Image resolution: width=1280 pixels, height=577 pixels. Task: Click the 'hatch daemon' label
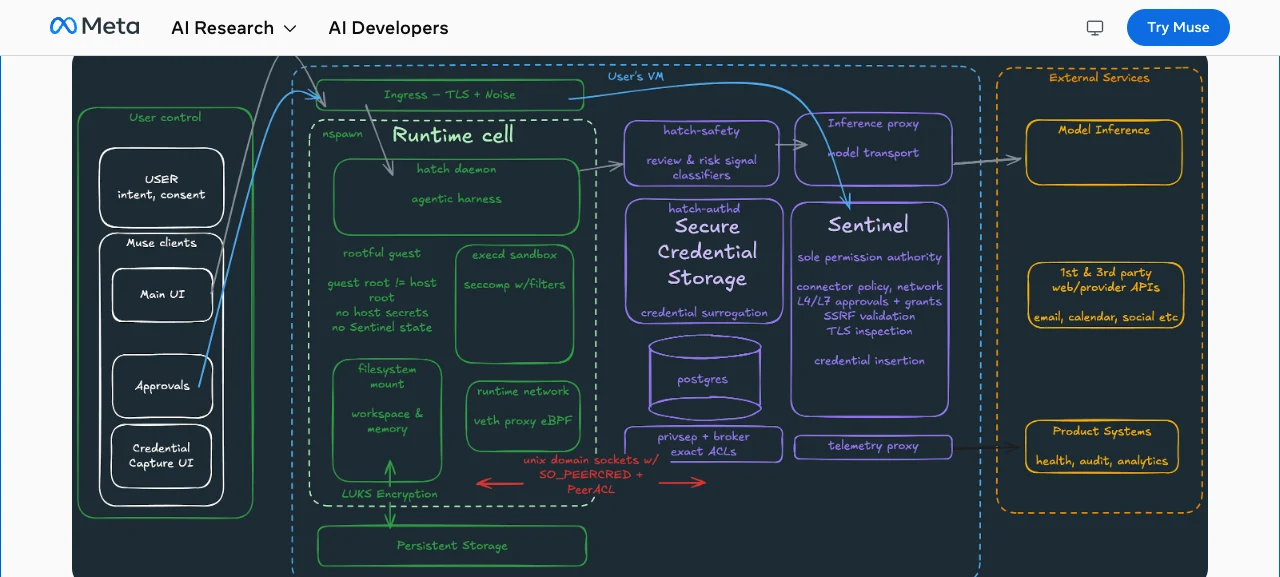pyautogui.click(x=456, y=169)
